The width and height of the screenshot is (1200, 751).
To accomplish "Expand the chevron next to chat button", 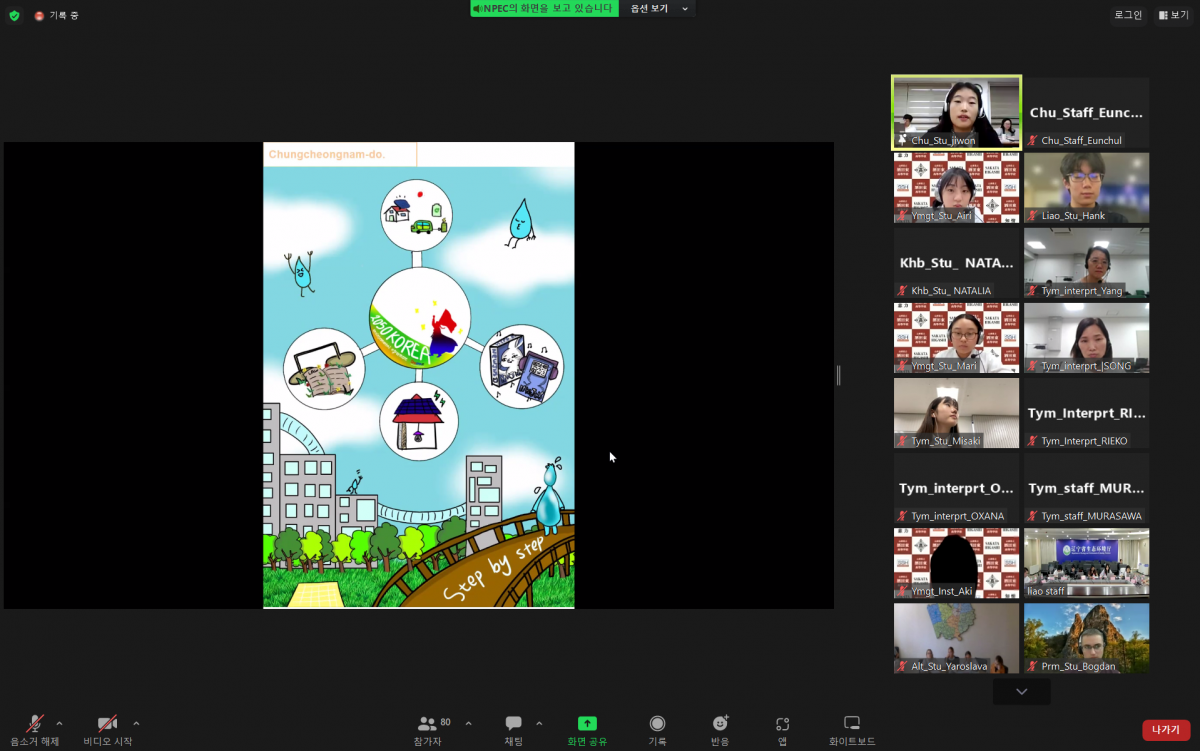I will pos(539,723).
